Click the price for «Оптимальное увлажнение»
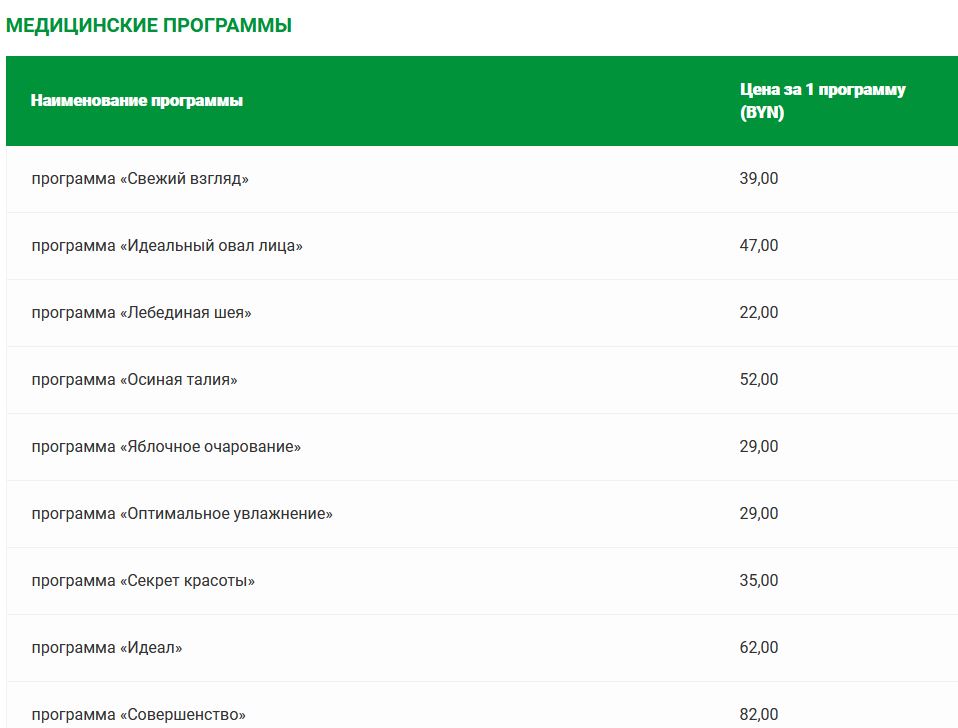958x728 pixels. click(759, 514)
